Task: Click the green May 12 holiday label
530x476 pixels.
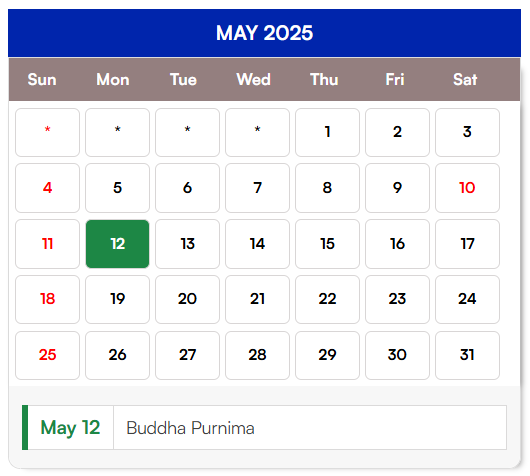Action: click(x=70, y=428)
